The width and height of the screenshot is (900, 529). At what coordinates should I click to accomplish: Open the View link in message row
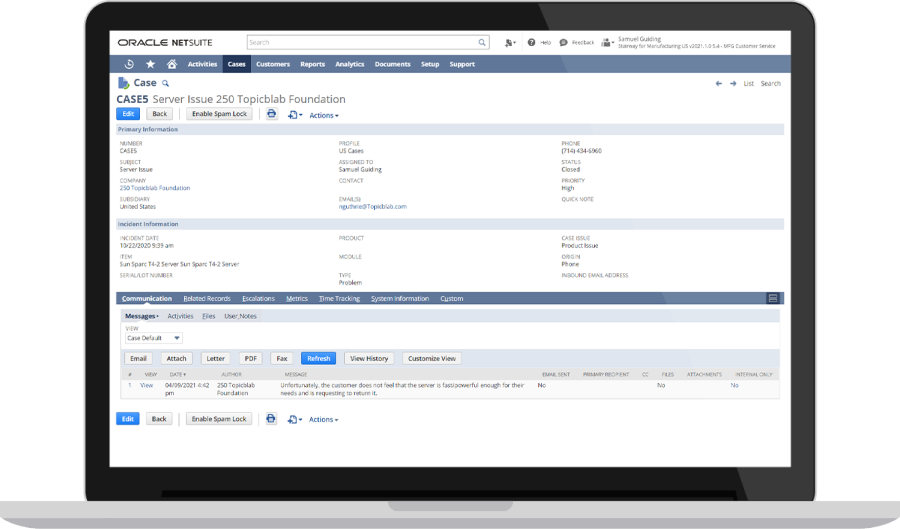(x=146, y=386)
